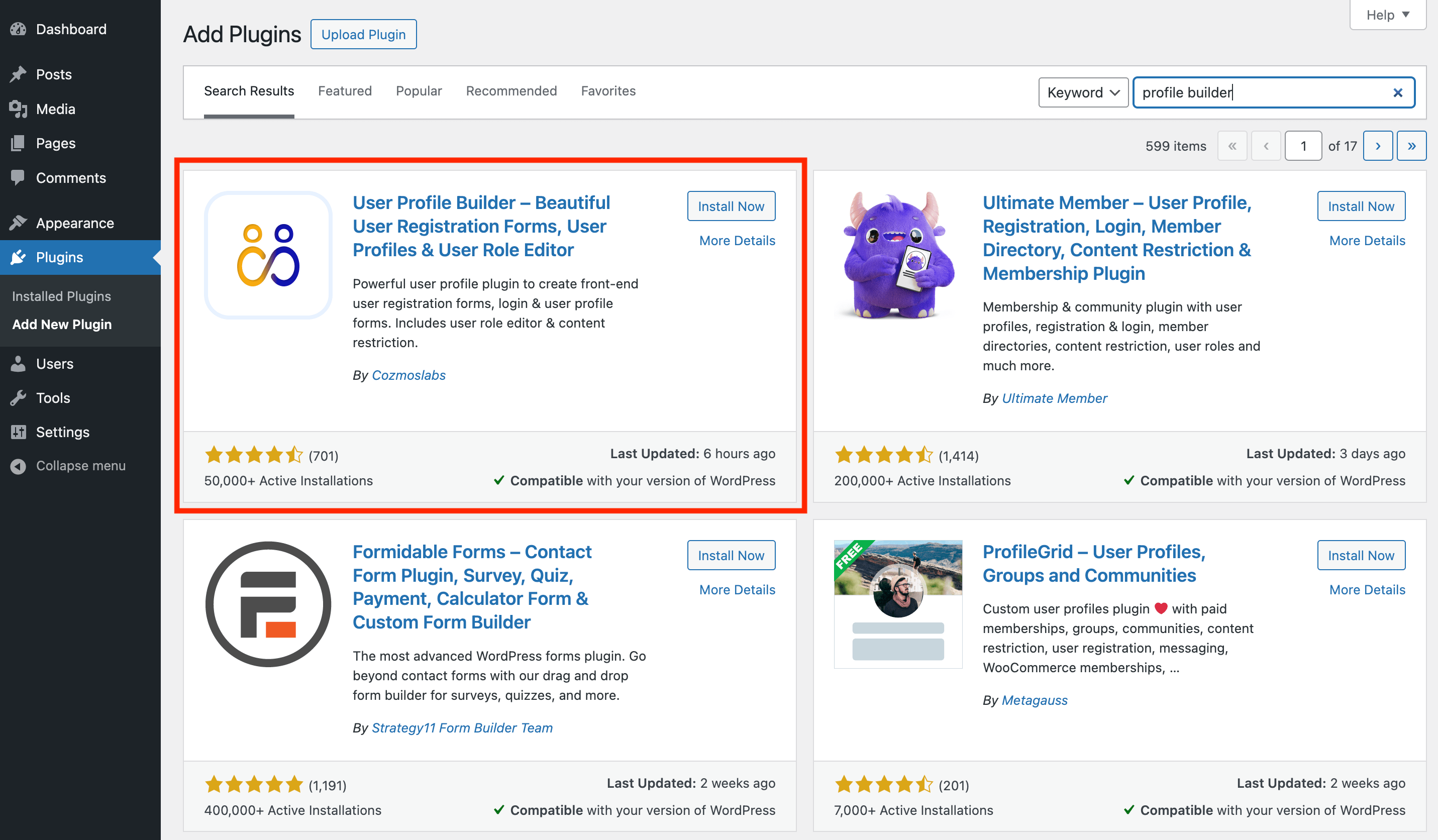This screenshot has height=840, width=1438.
Task: Switch to the Recommended tab
Action: click(x=511, y=91)
